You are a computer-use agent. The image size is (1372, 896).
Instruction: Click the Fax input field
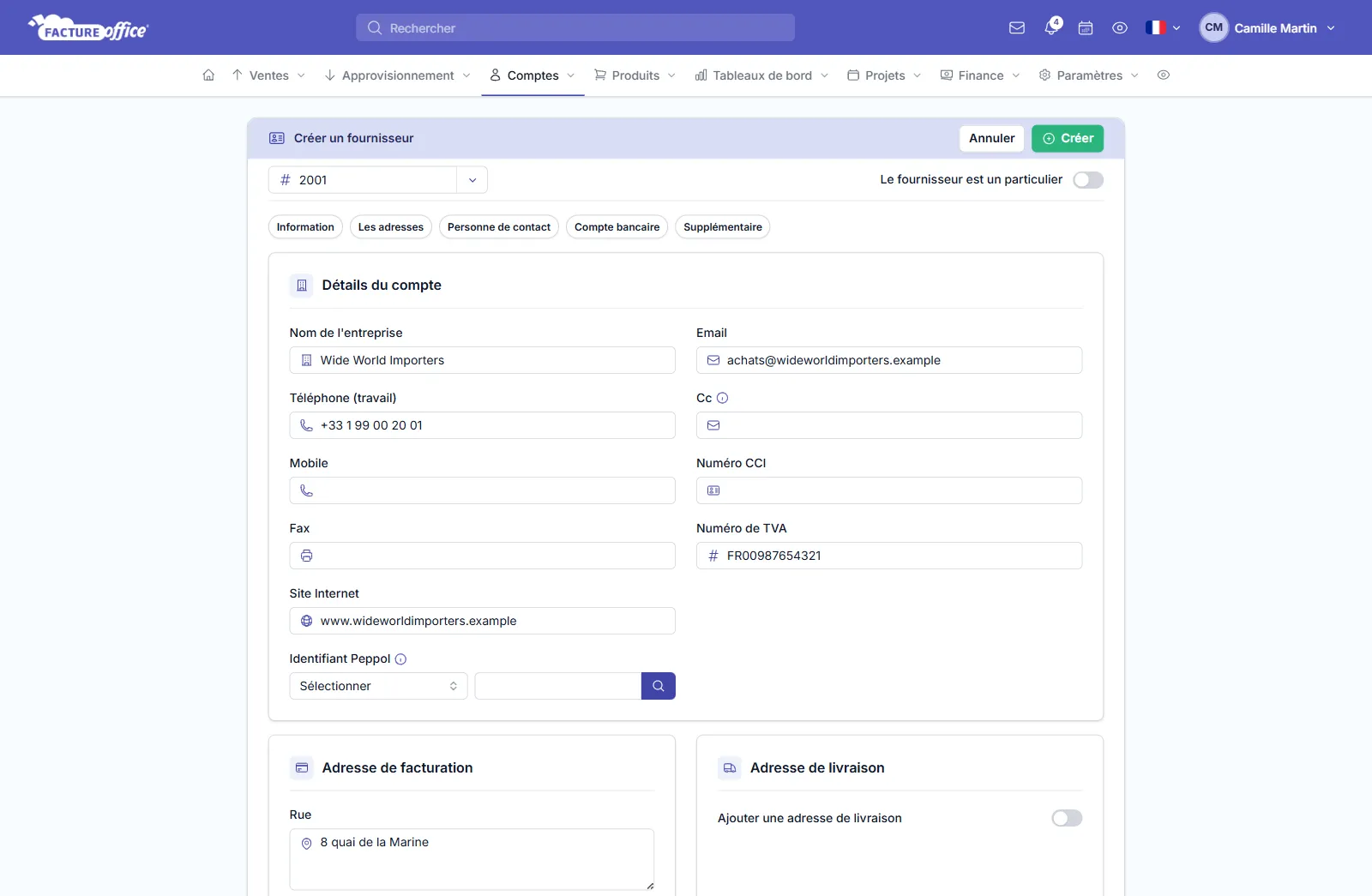click(483, 556)
